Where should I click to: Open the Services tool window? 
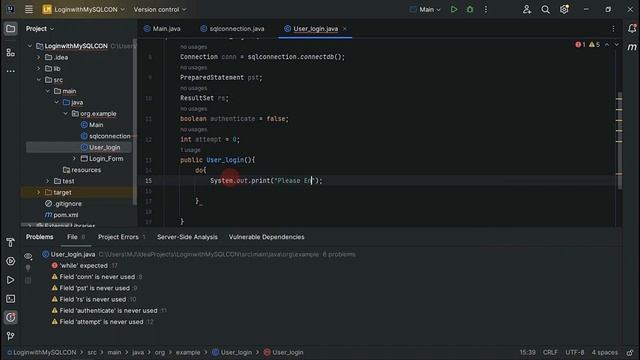point(11,261)
